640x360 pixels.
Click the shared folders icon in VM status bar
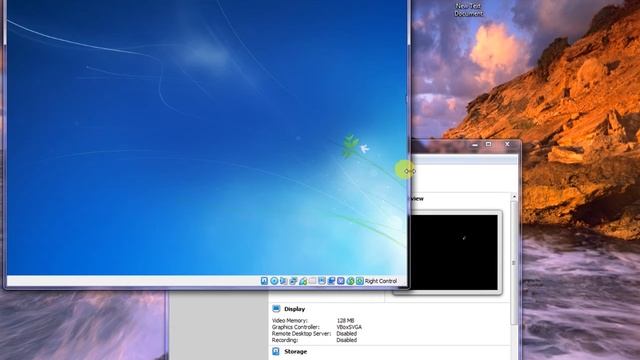312,281
